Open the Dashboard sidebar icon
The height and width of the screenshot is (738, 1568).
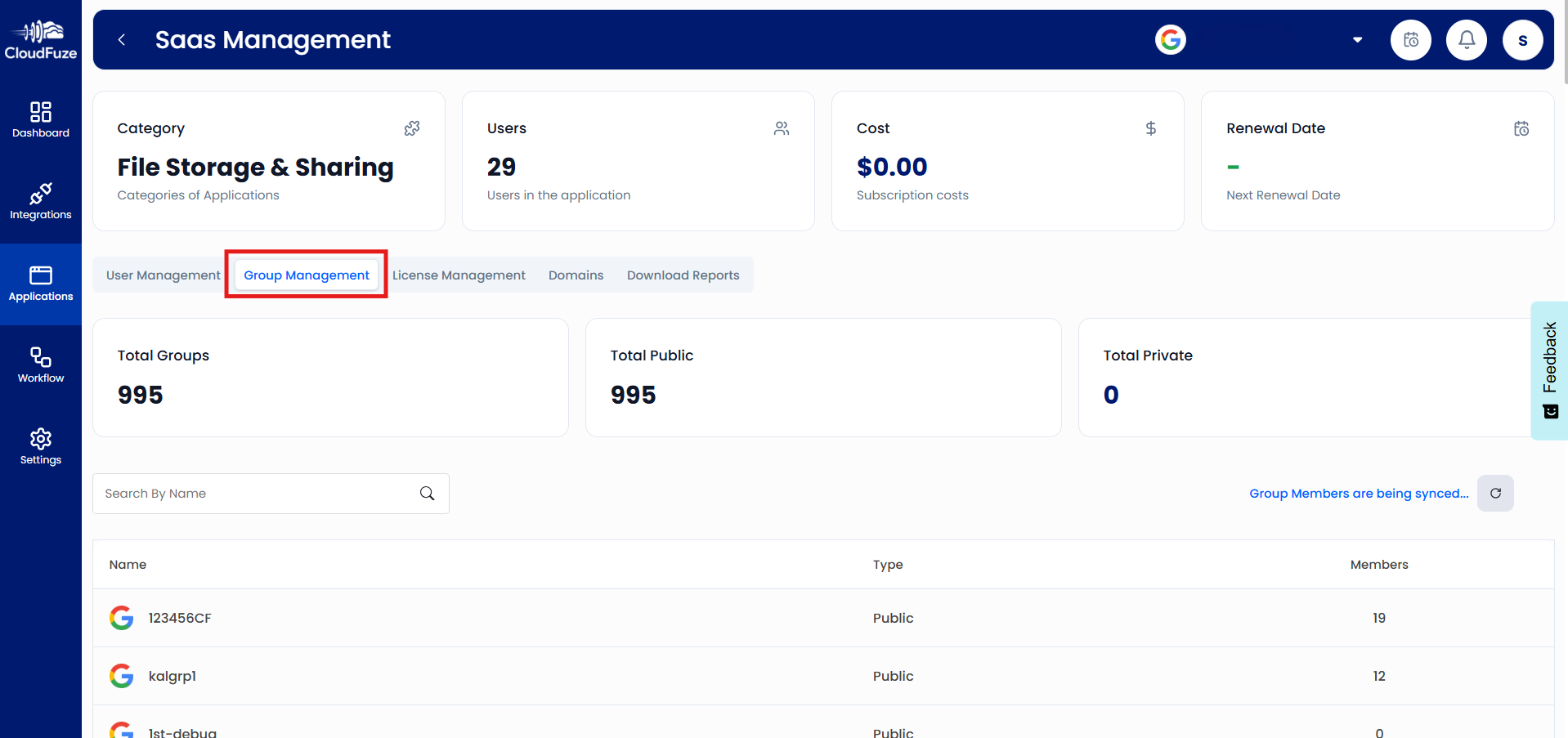(x=41, y=119)
